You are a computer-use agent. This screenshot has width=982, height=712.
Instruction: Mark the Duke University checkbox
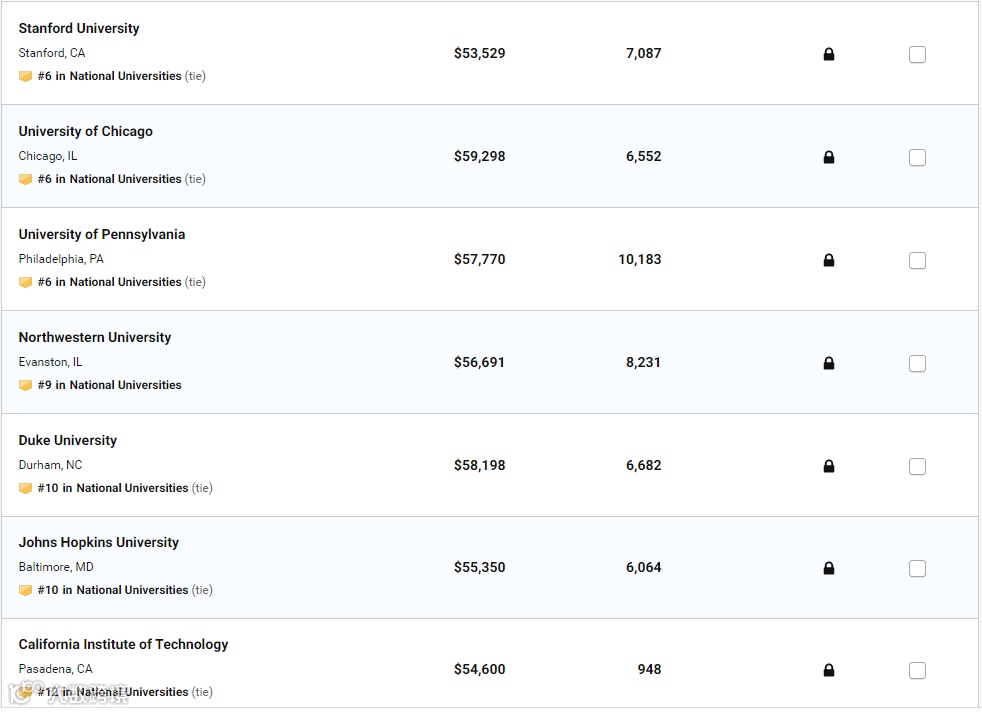917,467
